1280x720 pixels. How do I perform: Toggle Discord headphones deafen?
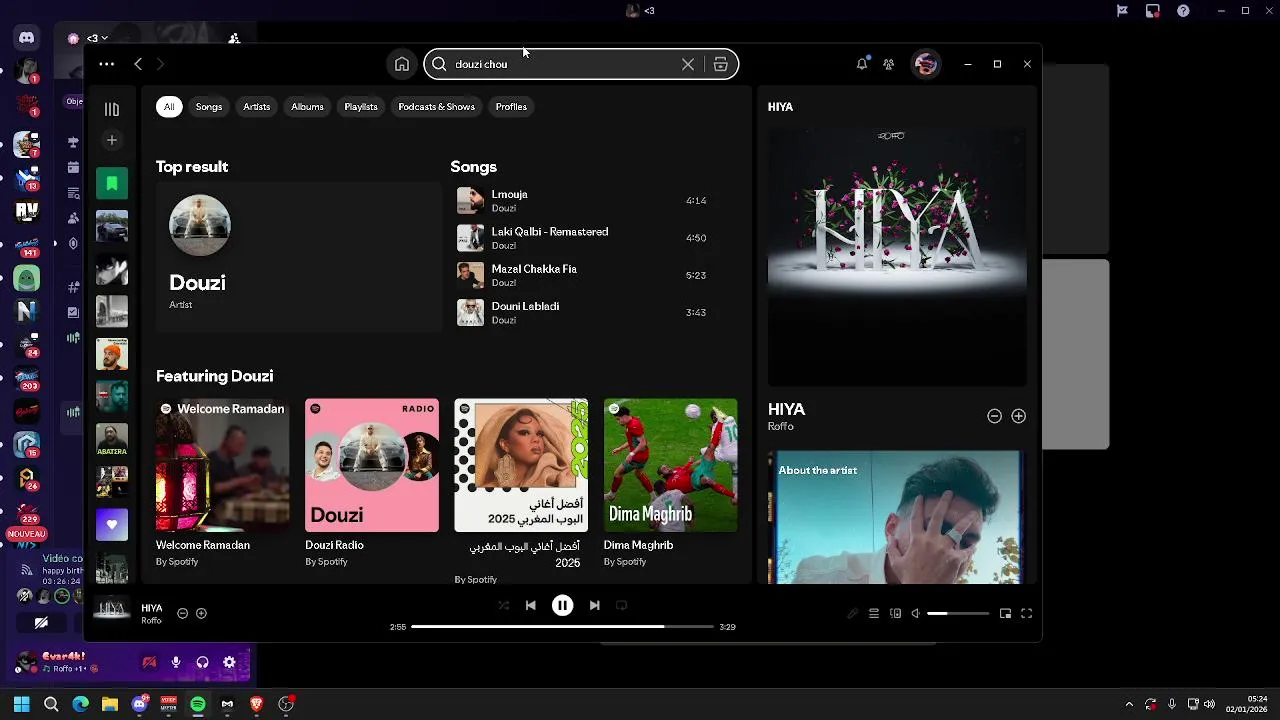202,662
